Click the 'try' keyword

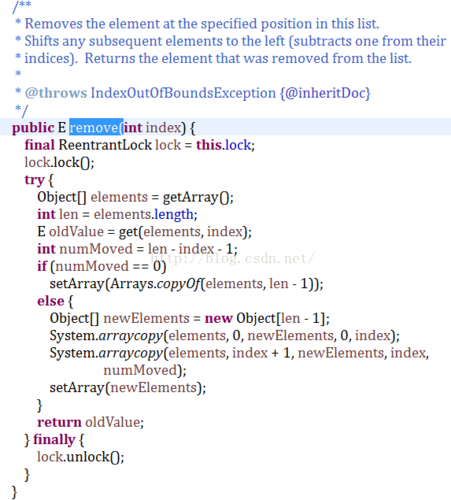pyautogui.click(x=34, y=180)
